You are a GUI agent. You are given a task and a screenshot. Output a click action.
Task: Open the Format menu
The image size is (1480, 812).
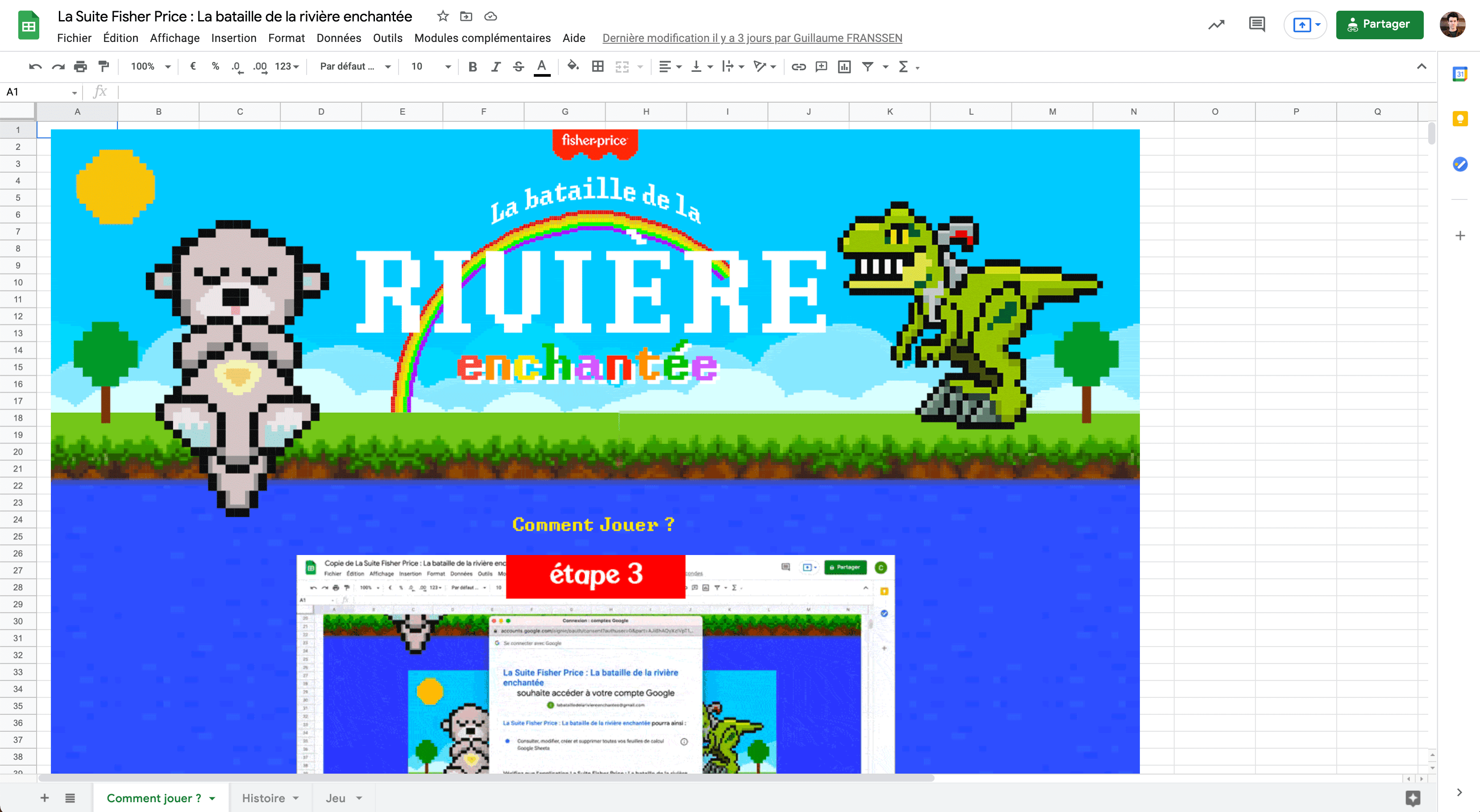286,38
